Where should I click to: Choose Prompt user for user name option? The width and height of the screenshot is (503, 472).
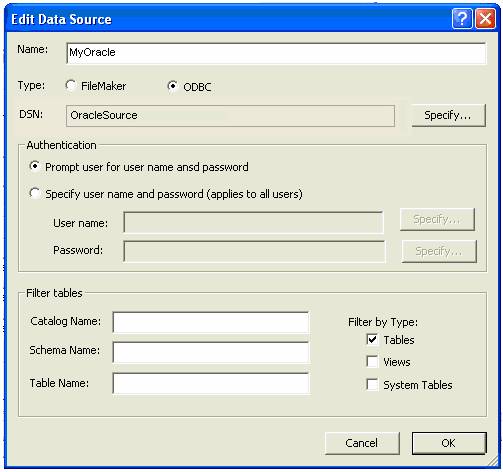point(35,166)
